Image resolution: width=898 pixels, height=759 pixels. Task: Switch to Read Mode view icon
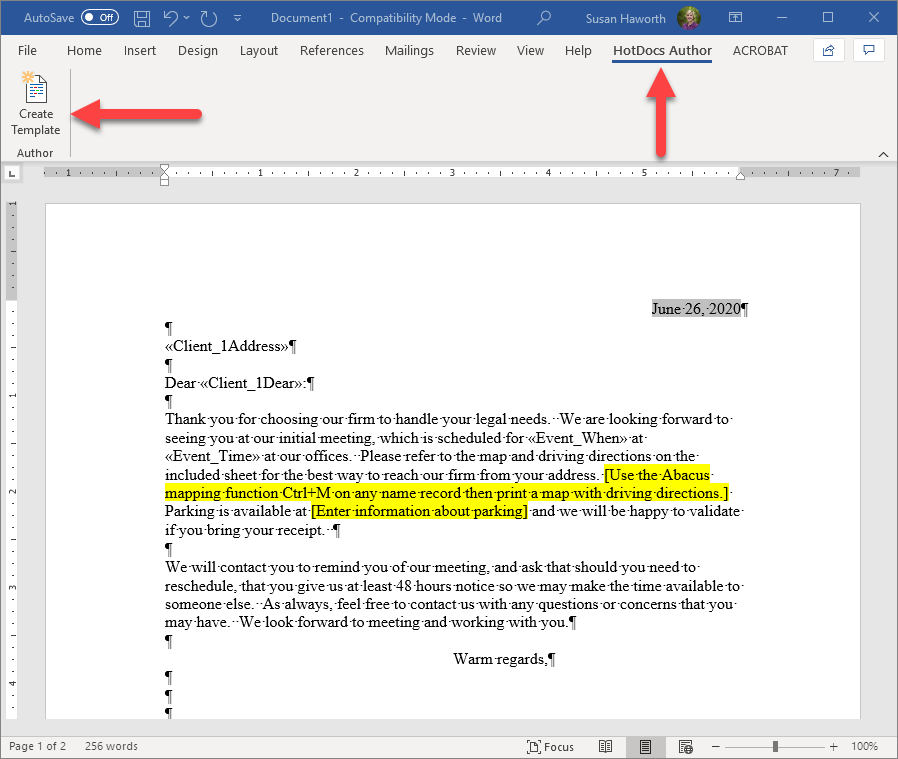[x=605, y=746]
